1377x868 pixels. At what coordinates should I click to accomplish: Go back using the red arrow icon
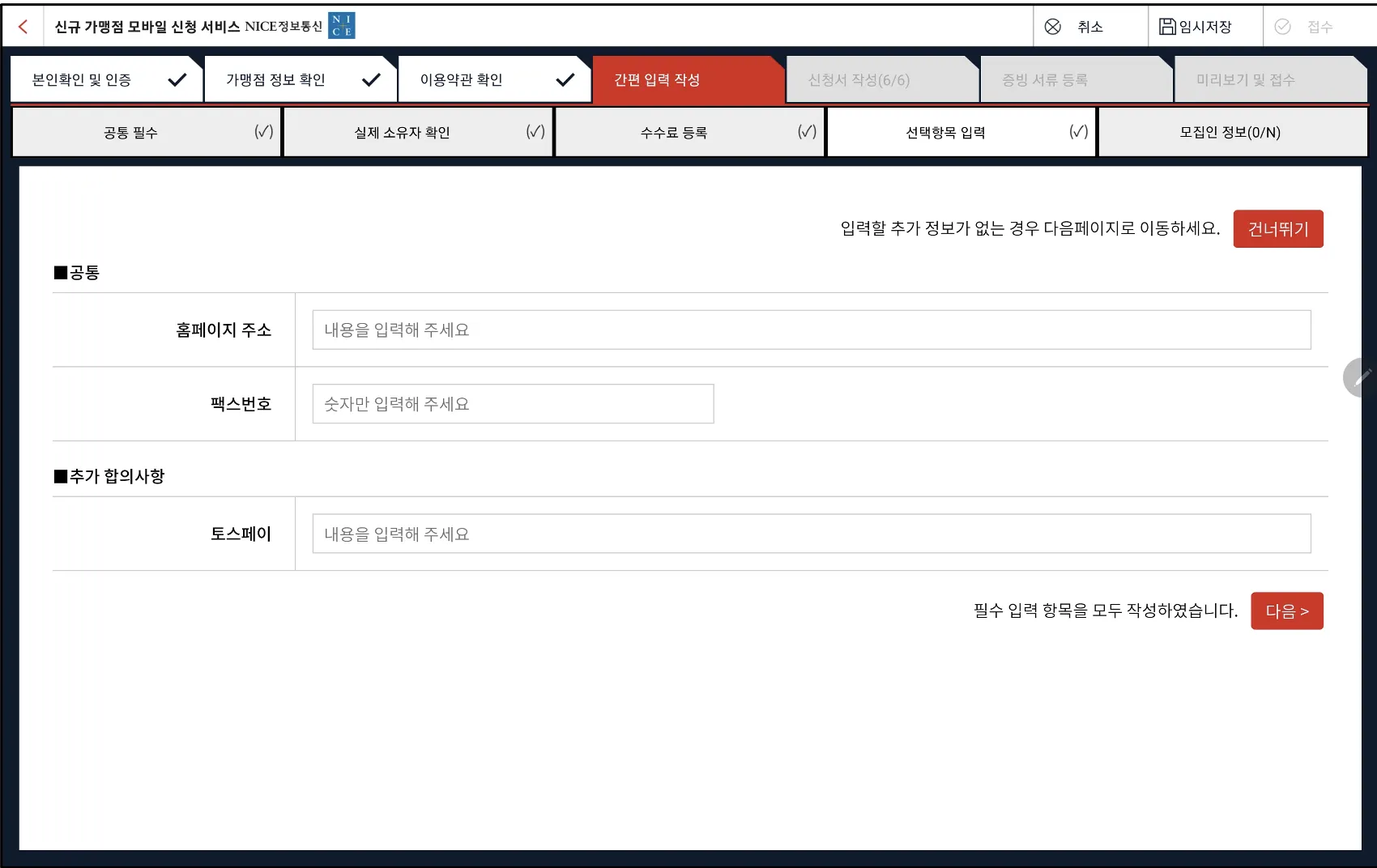23,27
